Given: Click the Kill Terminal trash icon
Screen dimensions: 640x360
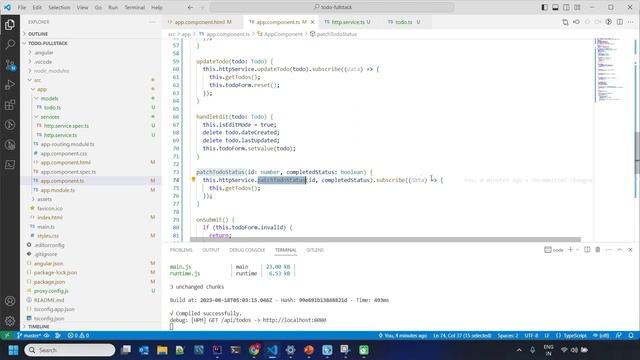Looking at the screenshot, I should [598, 249].
